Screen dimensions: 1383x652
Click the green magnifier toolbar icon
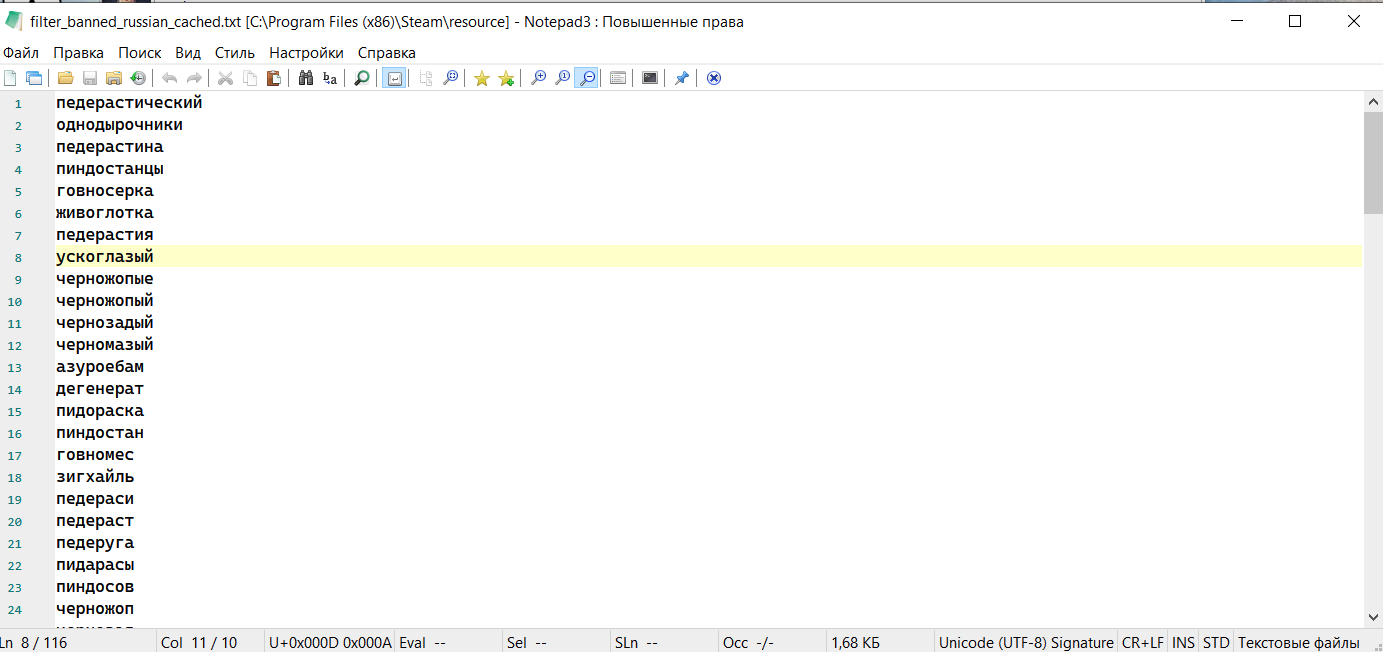click(x=362, y=78)
